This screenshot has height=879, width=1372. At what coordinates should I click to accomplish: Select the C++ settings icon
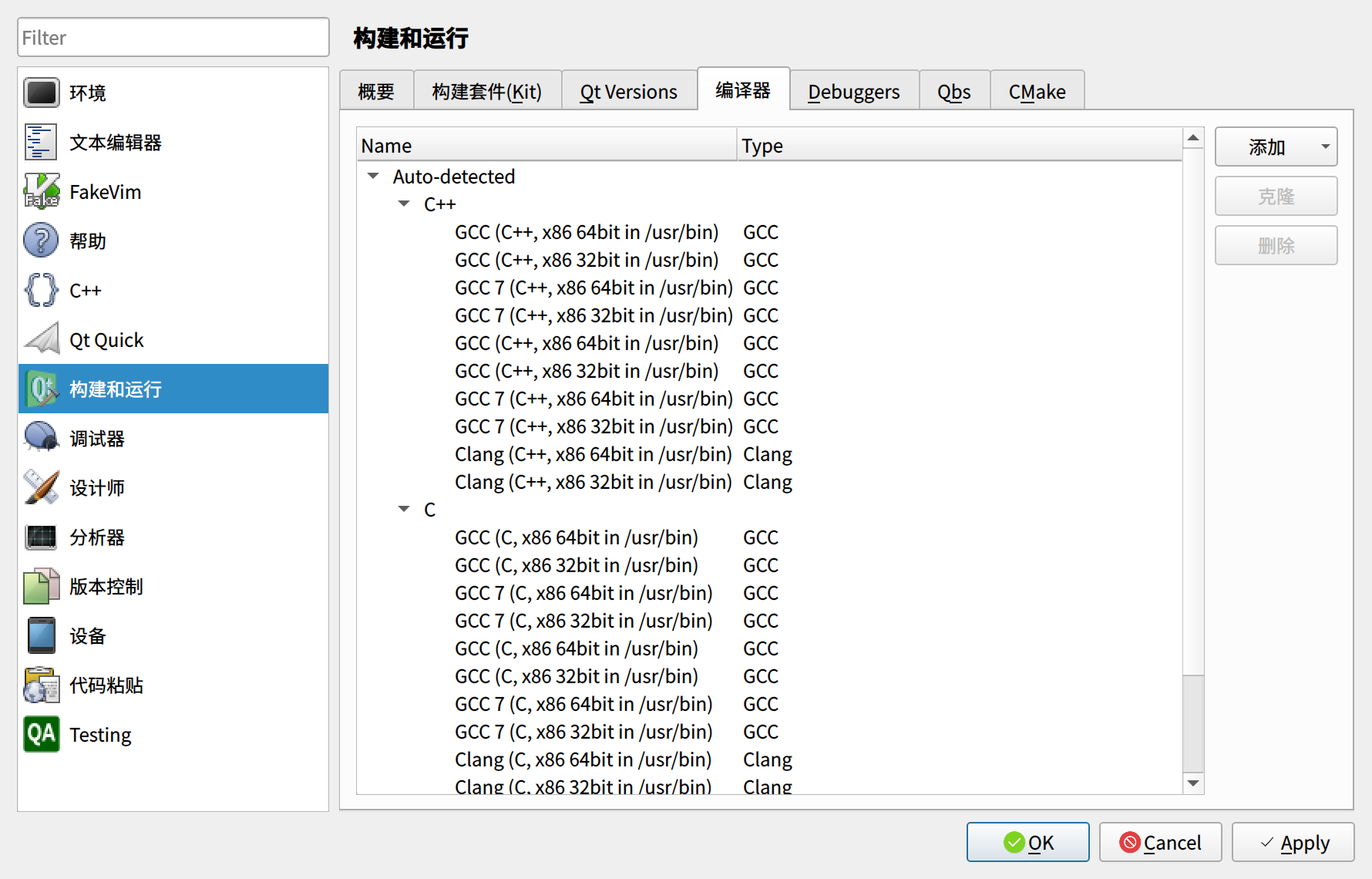click(x=41, y=290)
